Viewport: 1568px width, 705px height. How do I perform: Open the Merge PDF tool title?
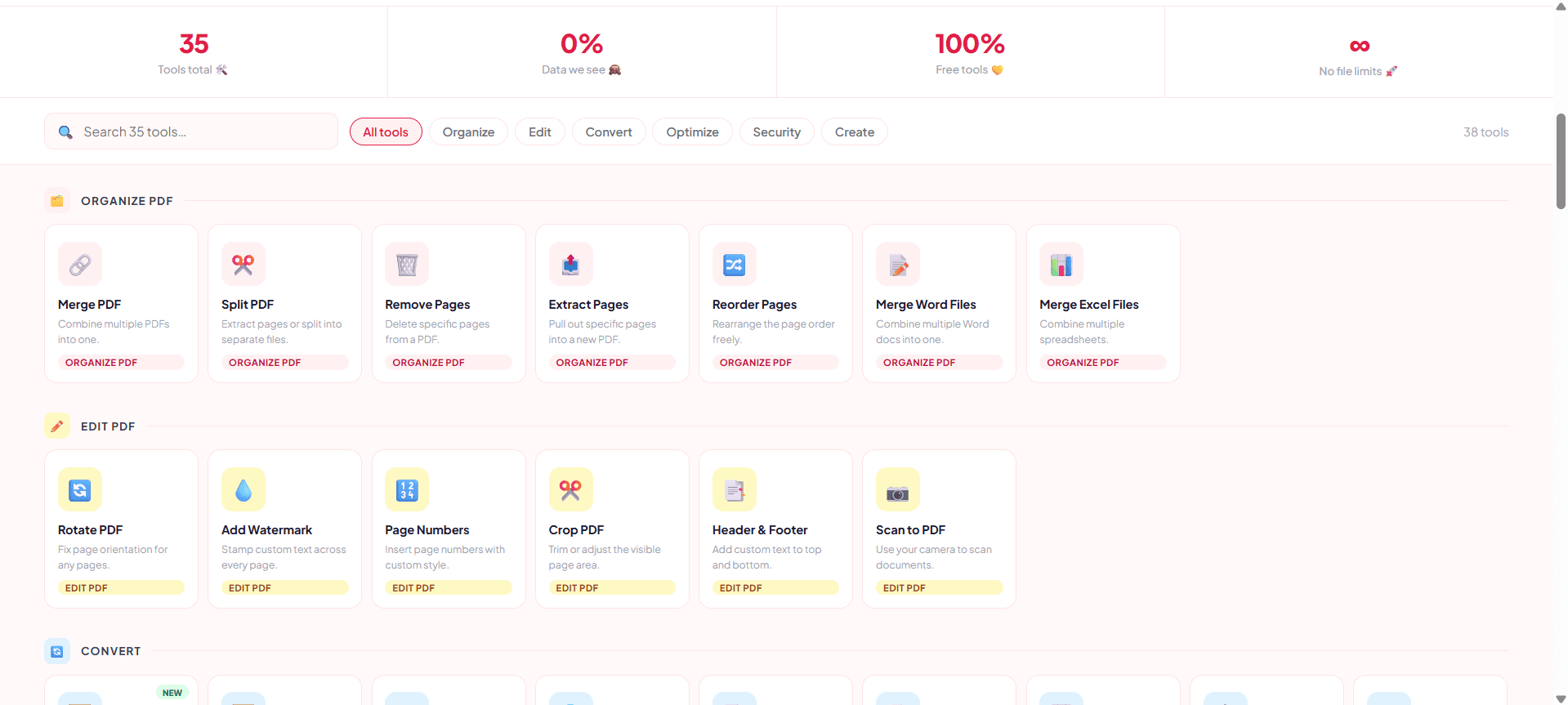tap(89, 304)
